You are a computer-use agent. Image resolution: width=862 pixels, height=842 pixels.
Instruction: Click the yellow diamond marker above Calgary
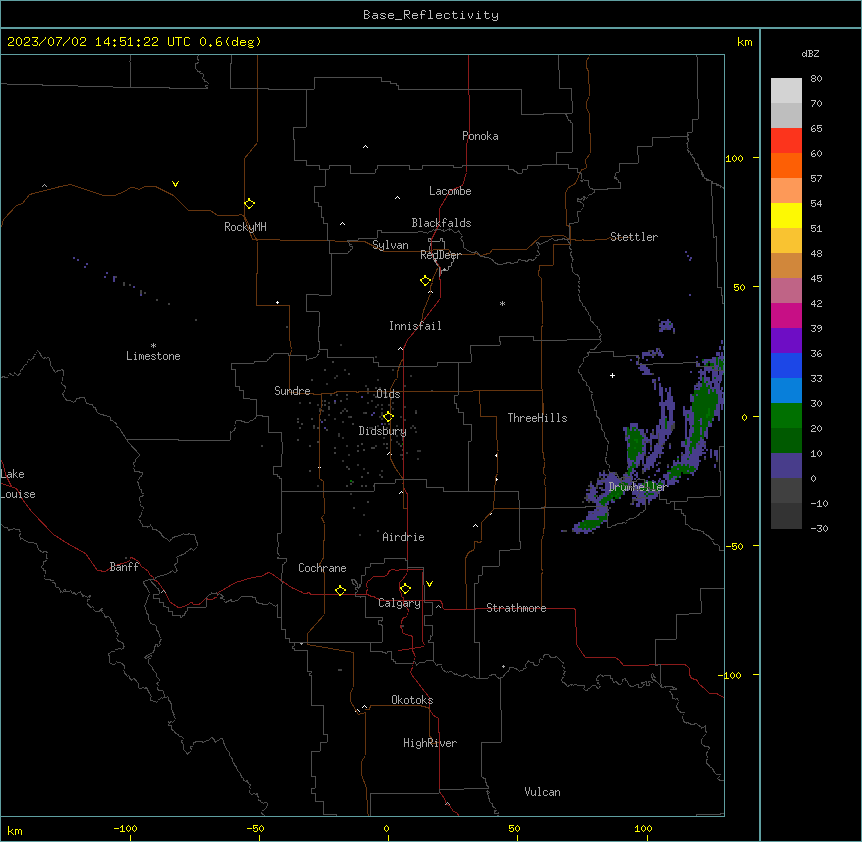coord(405,589)
